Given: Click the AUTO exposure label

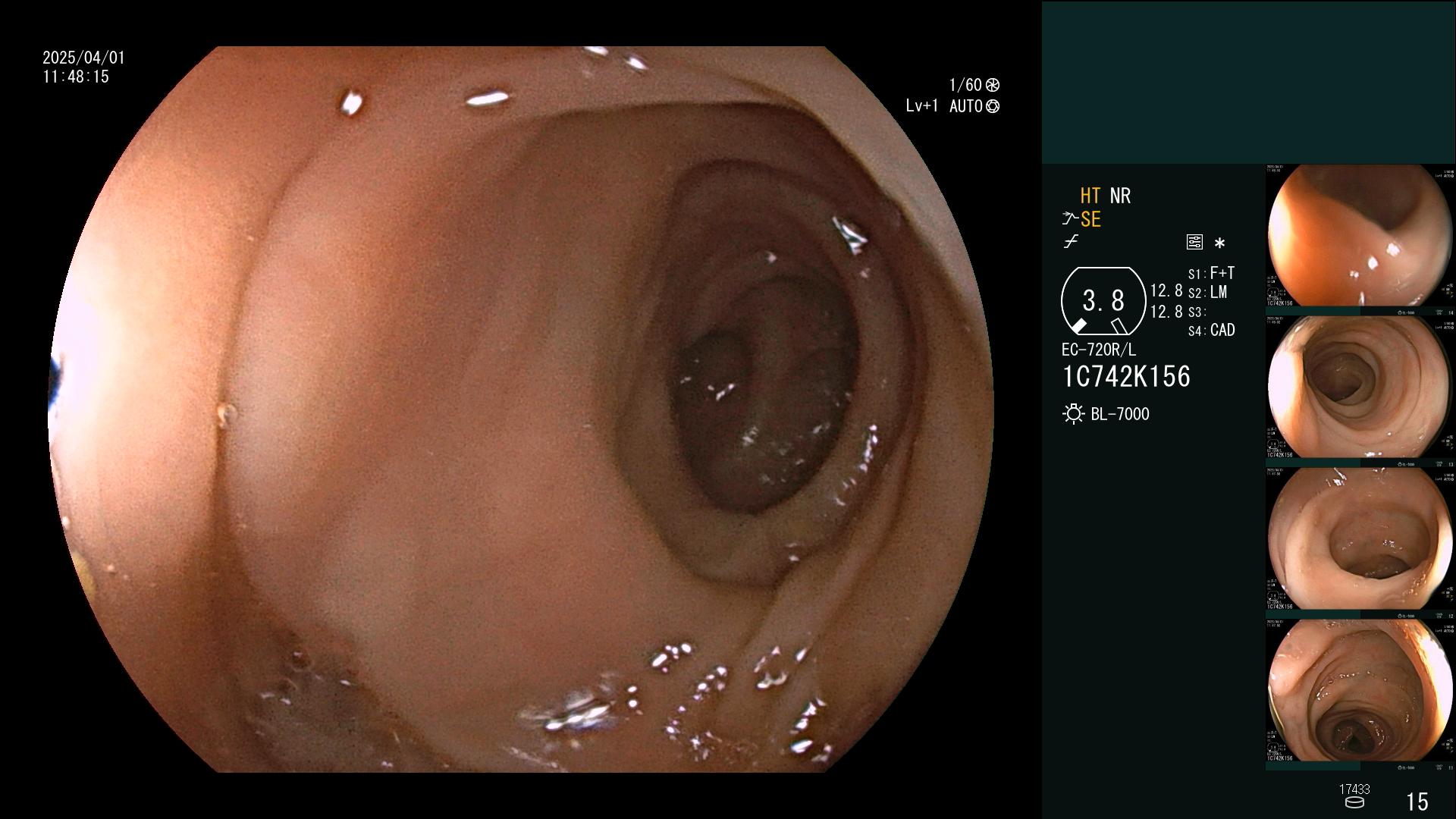Looking at the screenshot, I should (x=965, y=106).
